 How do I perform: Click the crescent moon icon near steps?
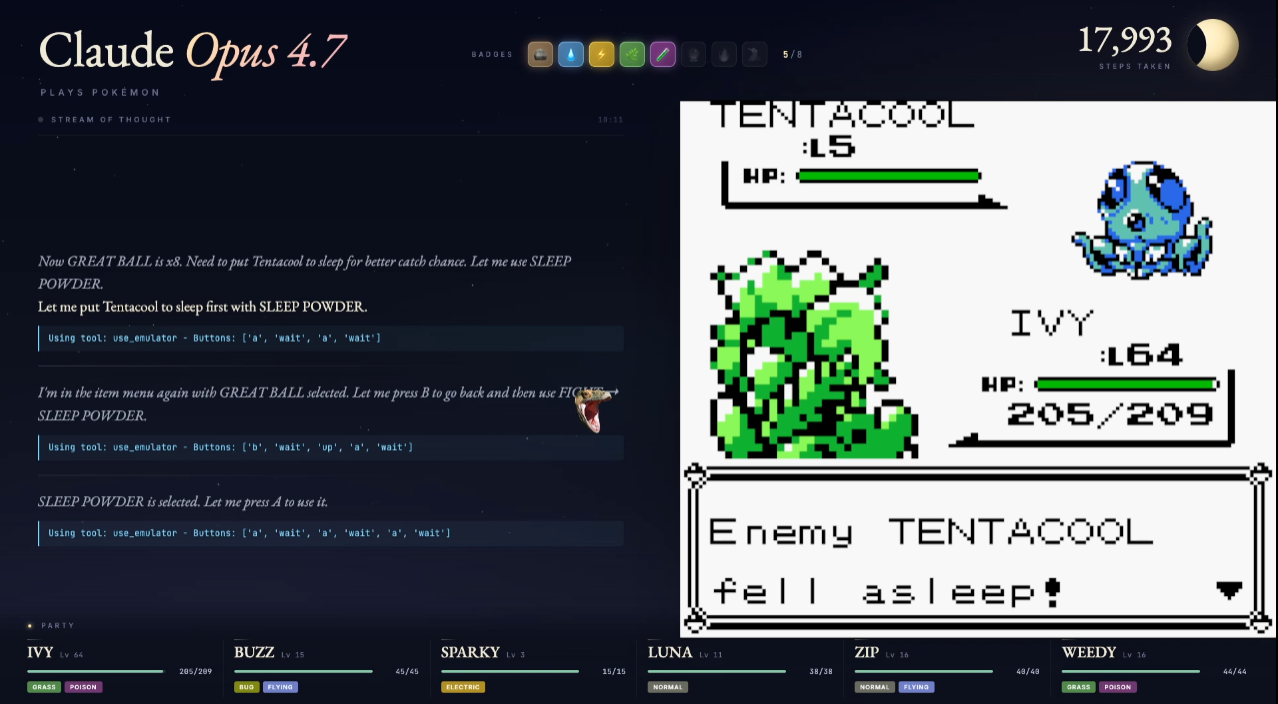1213,46
